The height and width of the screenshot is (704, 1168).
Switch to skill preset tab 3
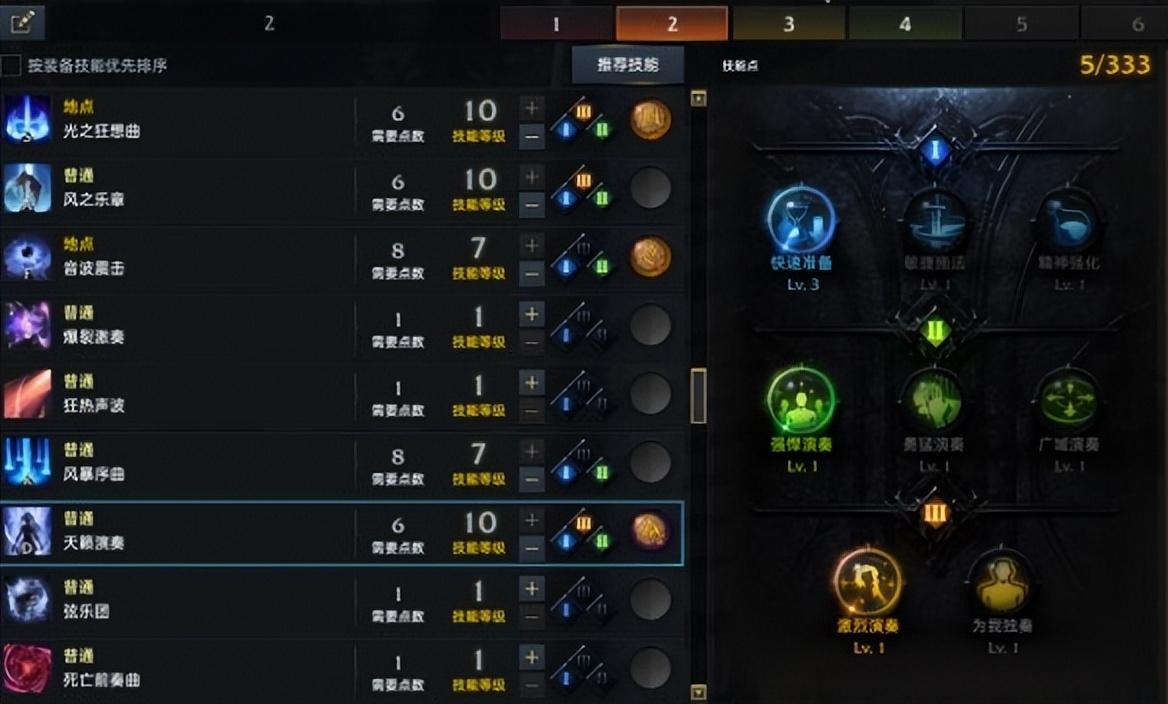(788, 24)
